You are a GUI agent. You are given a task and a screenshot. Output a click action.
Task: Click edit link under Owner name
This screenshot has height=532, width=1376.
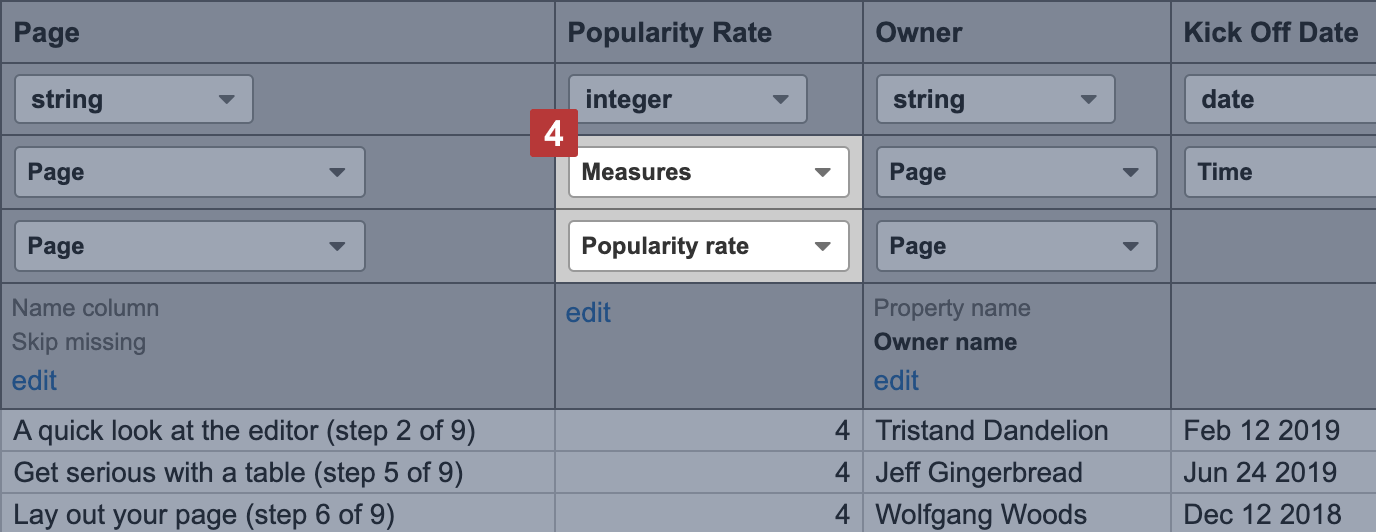coord(896,381)
